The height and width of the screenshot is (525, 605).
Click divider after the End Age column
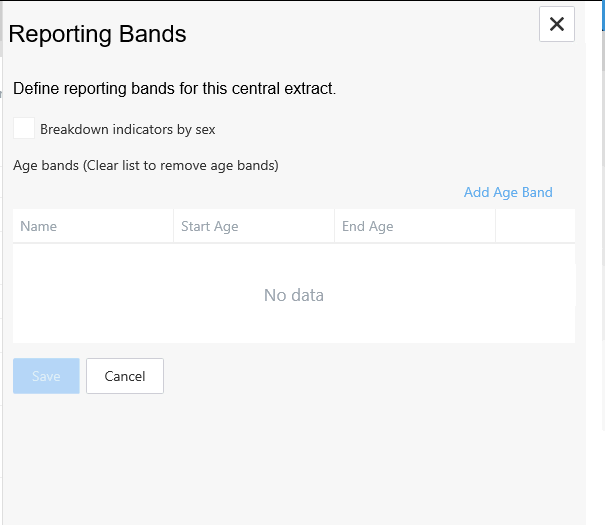coord(496,226)
